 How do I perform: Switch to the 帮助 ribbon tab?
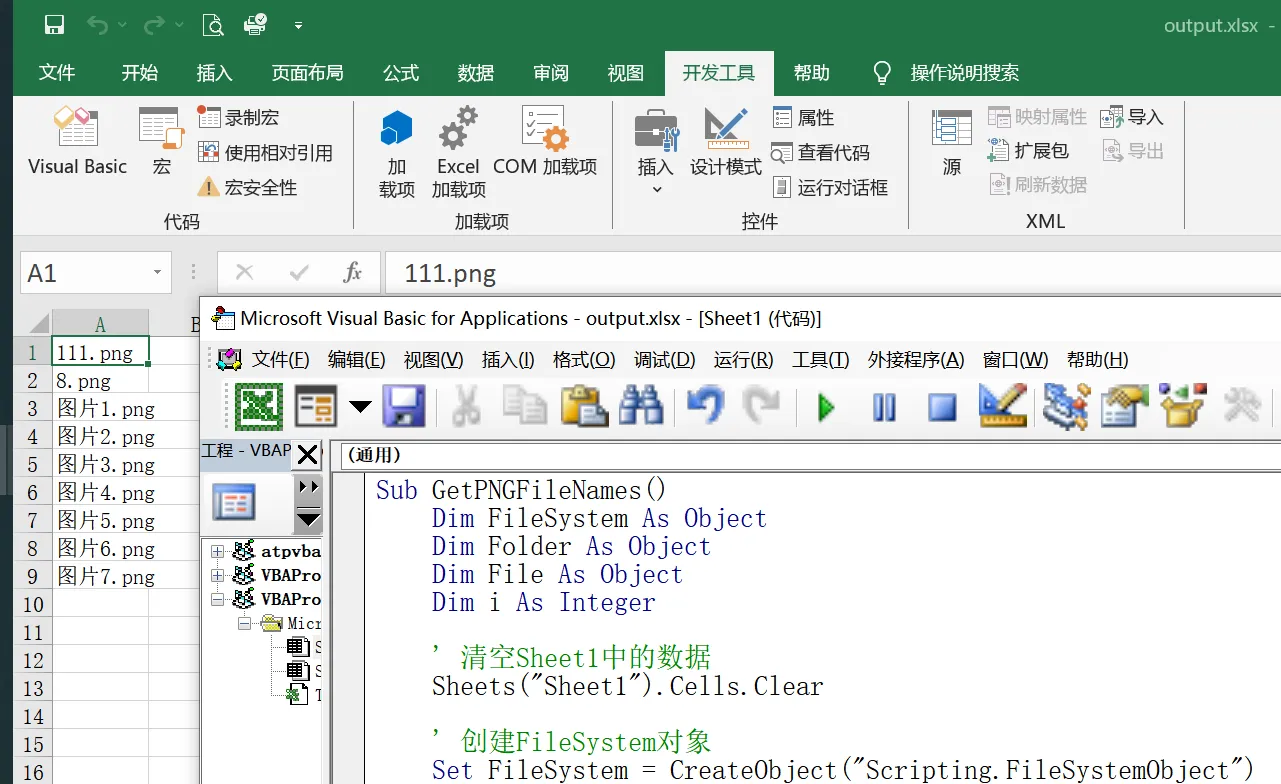[x=812, y=73]
